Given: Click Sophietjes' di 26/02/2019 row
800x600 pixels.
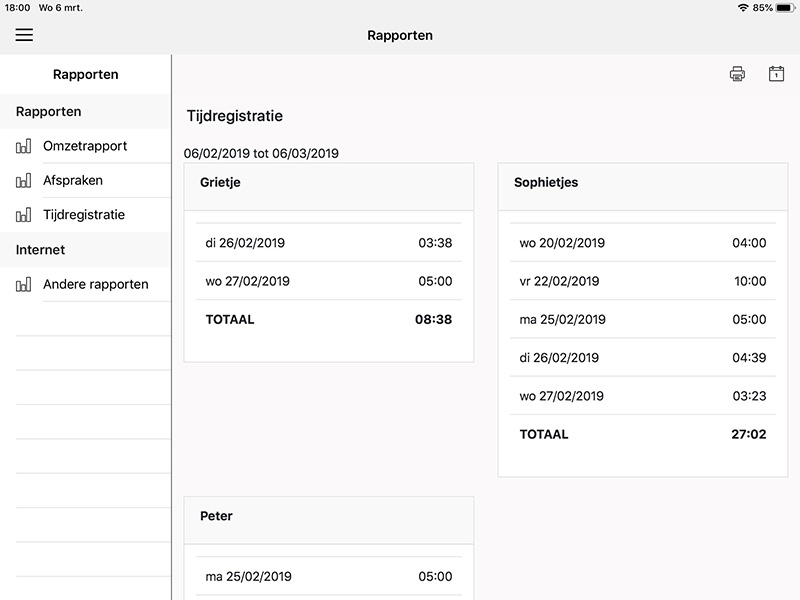Looking at the screenshot, I should point(643,358).
